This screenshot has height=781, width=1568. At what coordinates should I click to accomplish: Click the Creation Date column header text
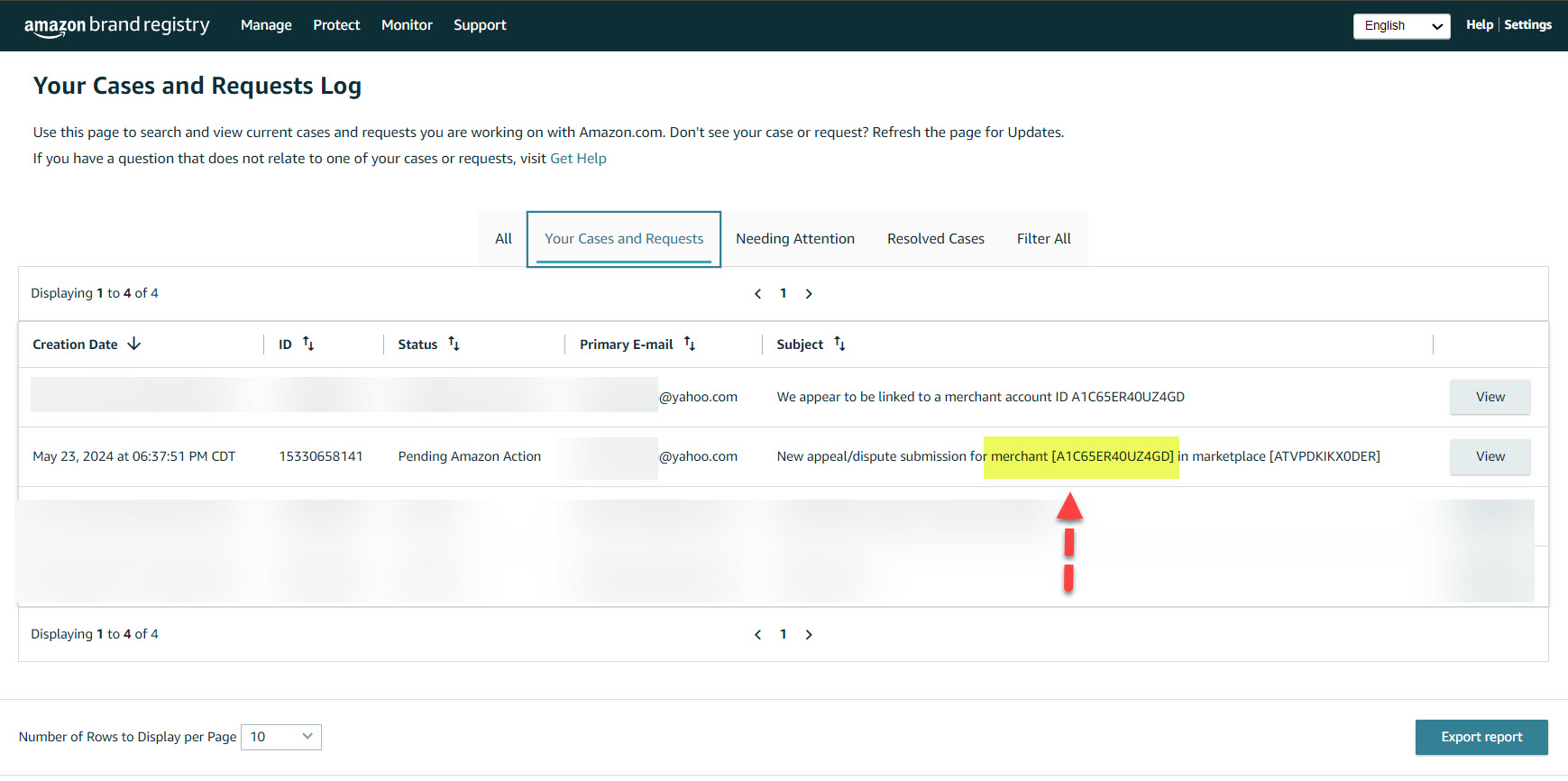(75, 345)
